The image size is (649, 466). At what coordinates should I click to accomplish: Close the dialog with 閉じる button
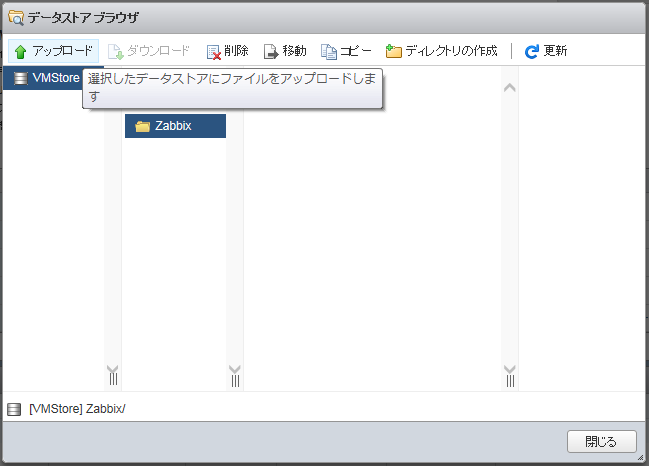(601, 441)
